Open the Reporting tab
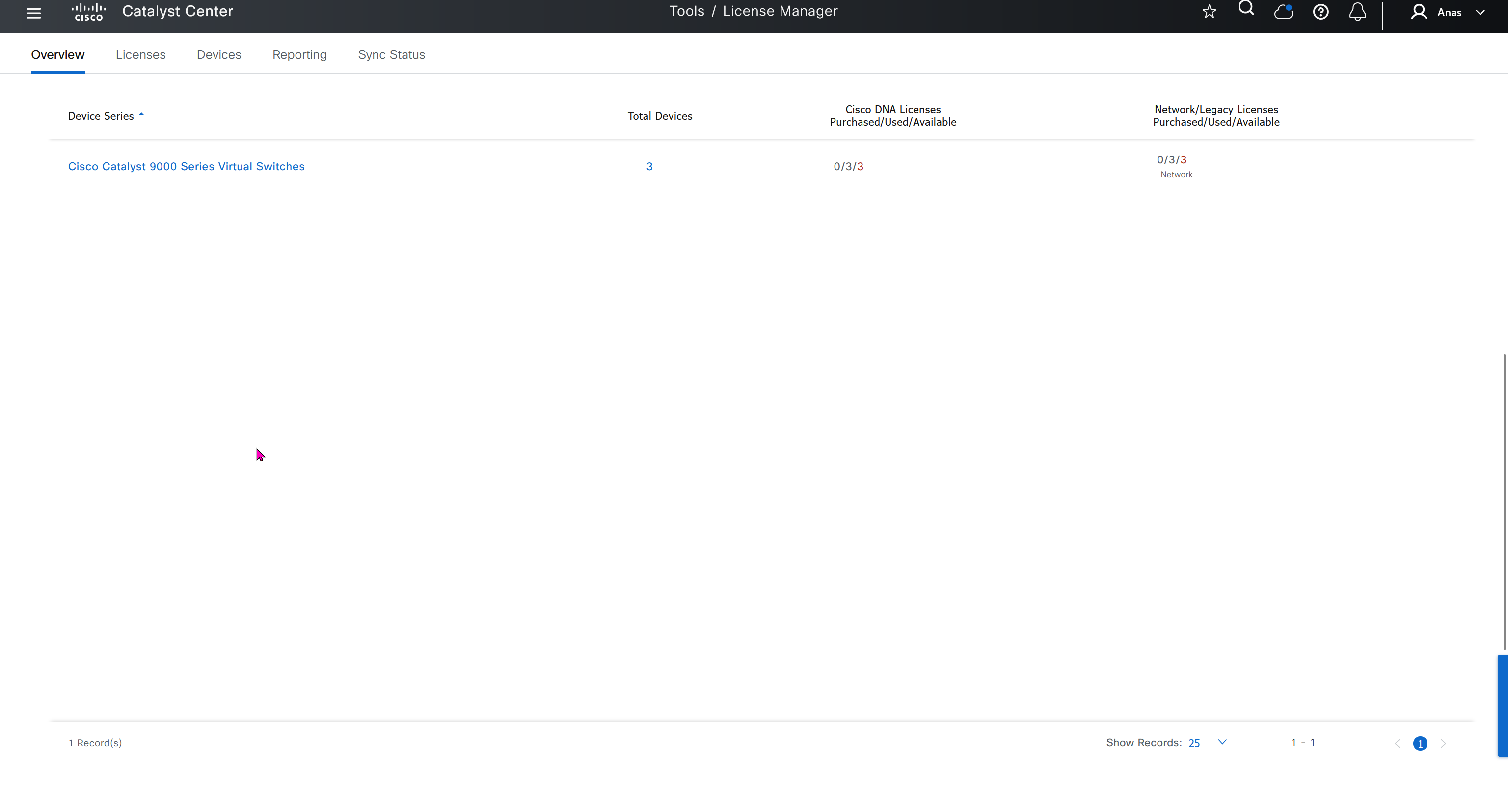This screenshot has width=1508, height=812. coord(299,54)
